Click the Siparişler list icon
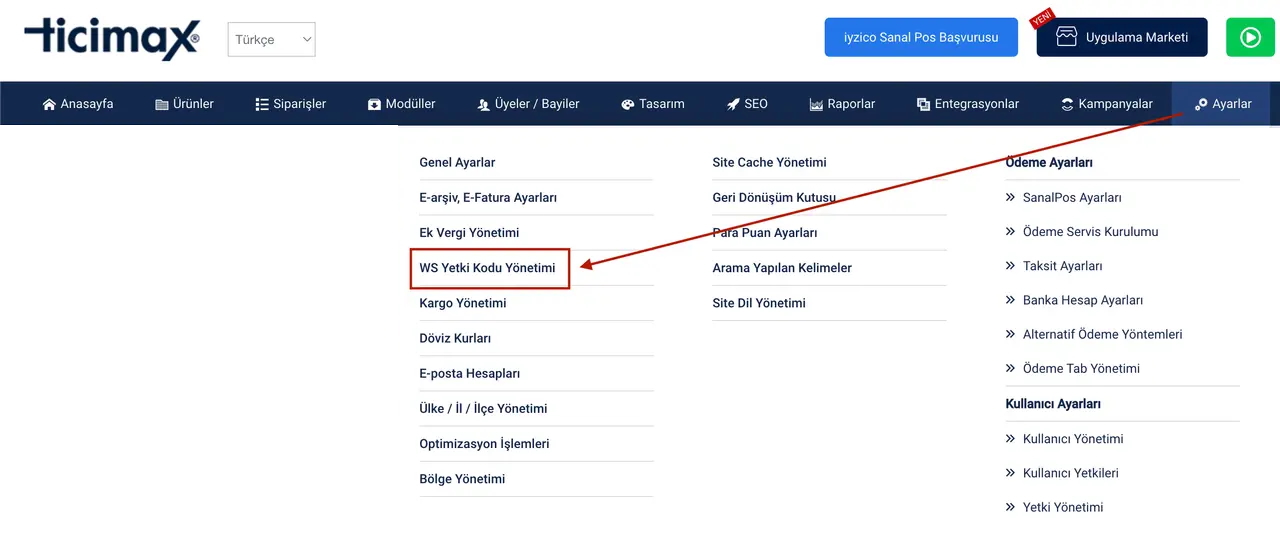Image resolution: width=1280 pixels, height=560 pixels. (x=262, y=104)
